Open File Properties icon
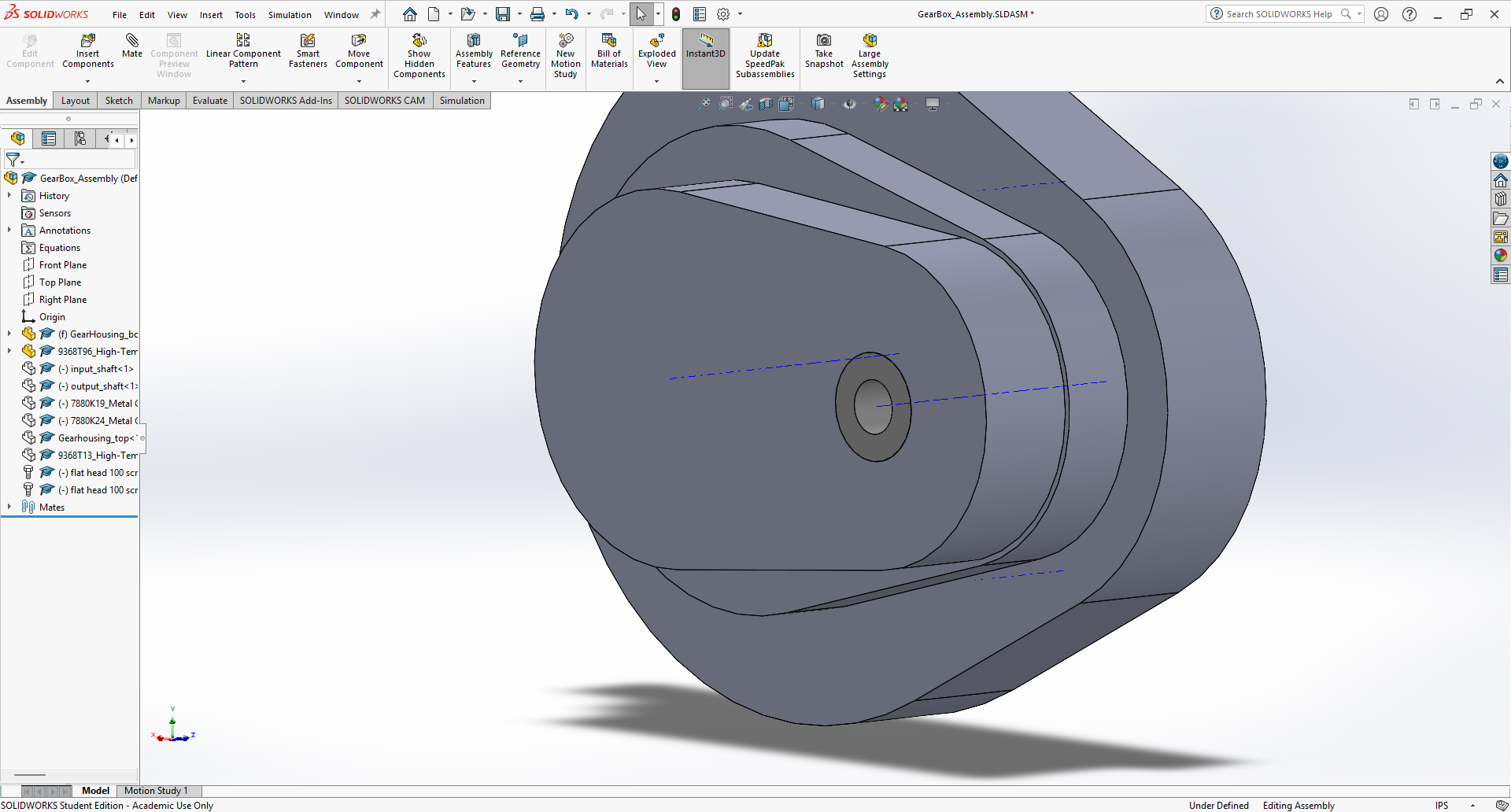The height and width of the screenshot is (812, 1511). [x=700, y=14]
